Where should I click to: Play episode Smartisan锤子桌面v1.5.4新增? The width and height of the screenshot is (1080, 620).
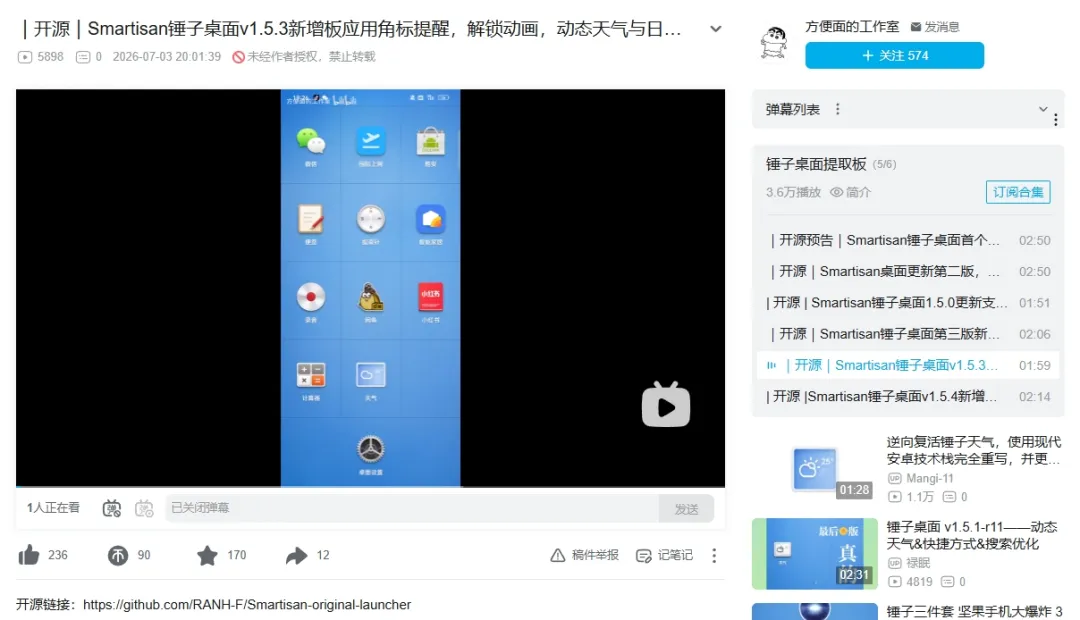click(x=908, y=396)
